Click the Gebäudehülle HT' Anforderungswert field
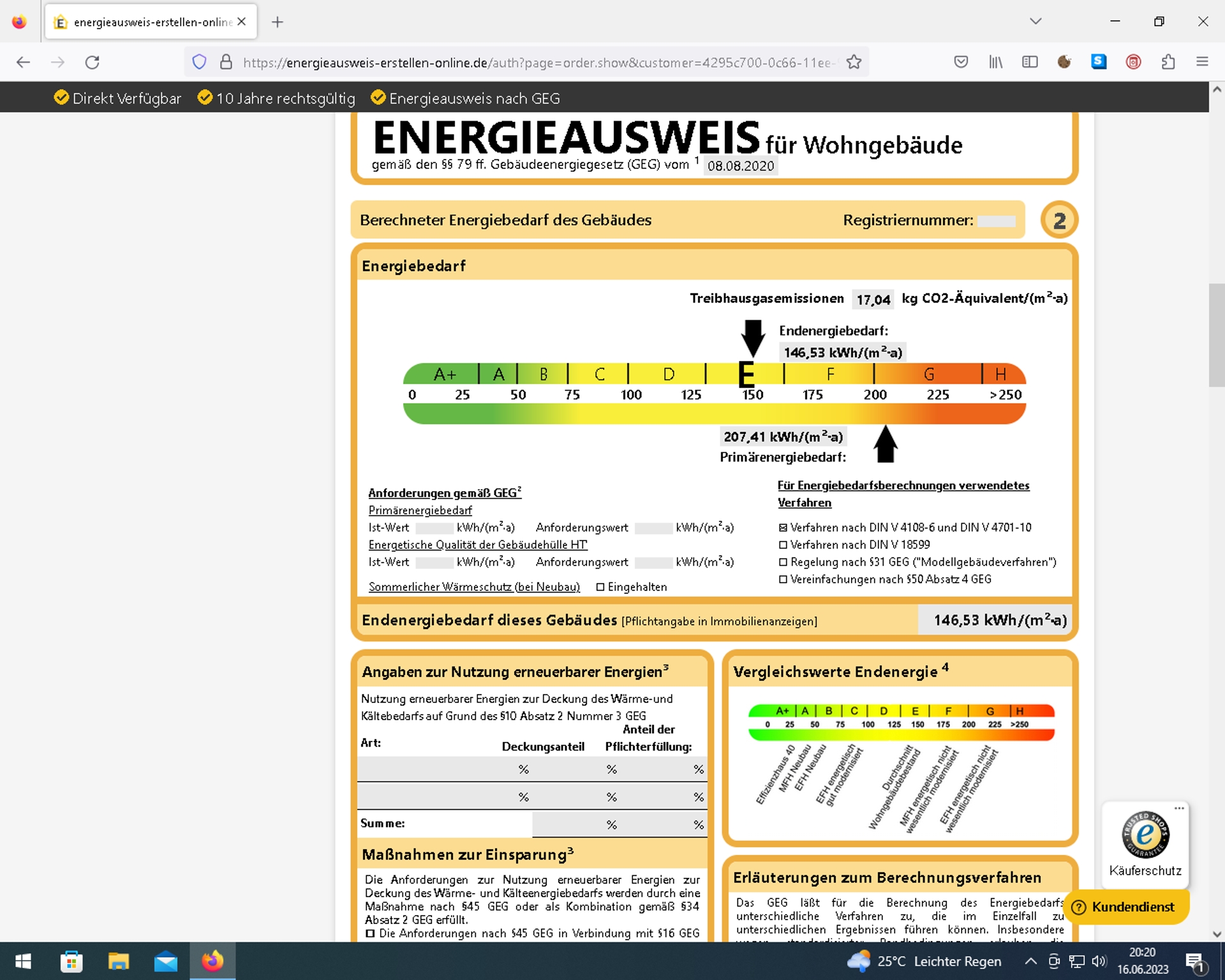1225x980 pixels. (x=653, y=563)
